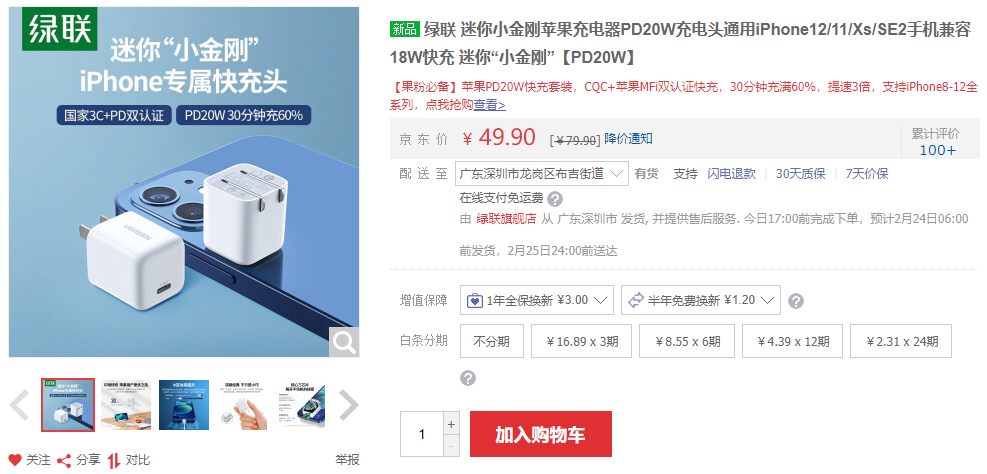Select the third product thumbnail with blue phone
The height and width of the screenshot is (474, 987).
[x=184, y=405]
